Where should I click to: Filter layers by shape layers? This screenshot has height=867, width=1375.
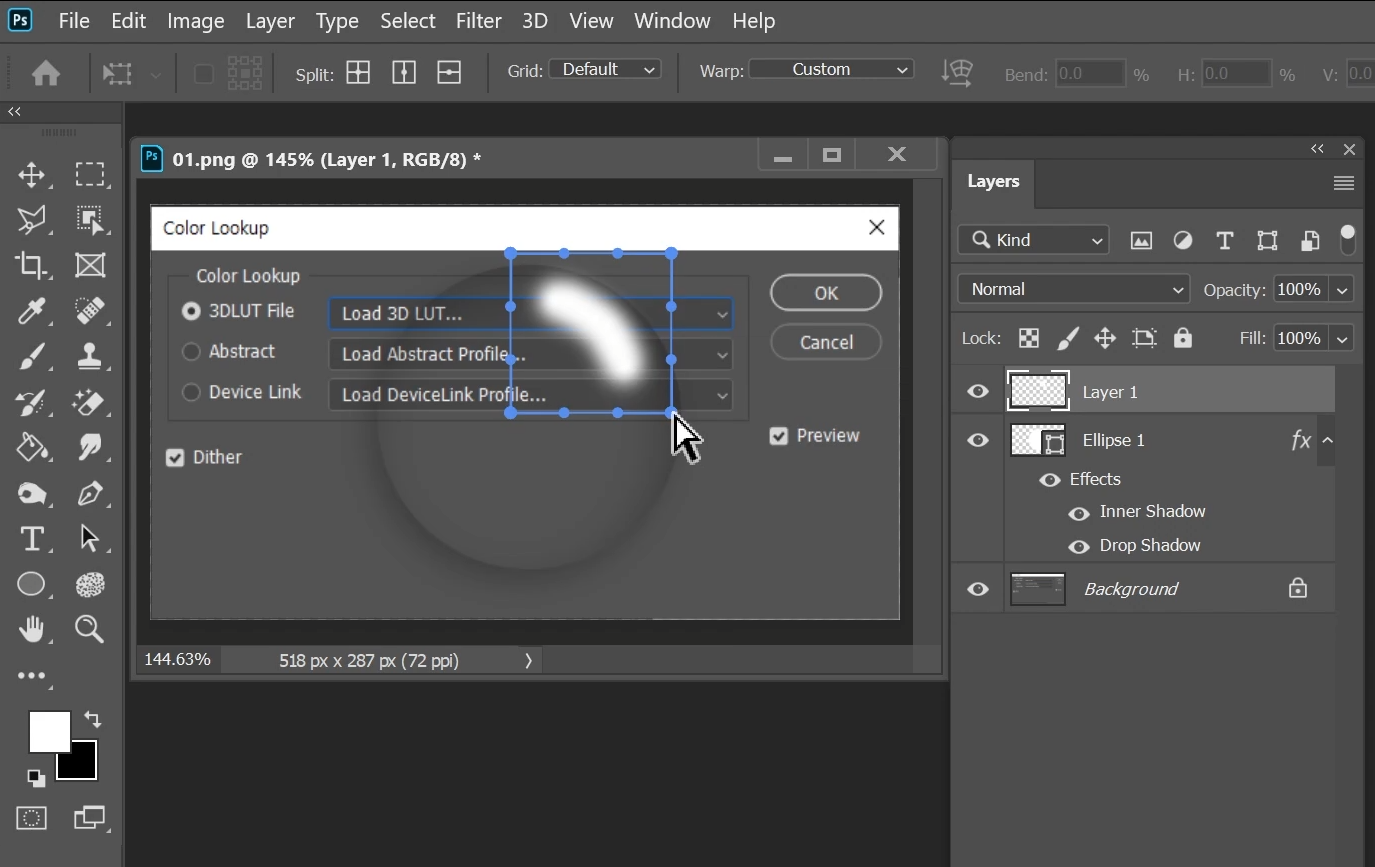click(1267, 240)
